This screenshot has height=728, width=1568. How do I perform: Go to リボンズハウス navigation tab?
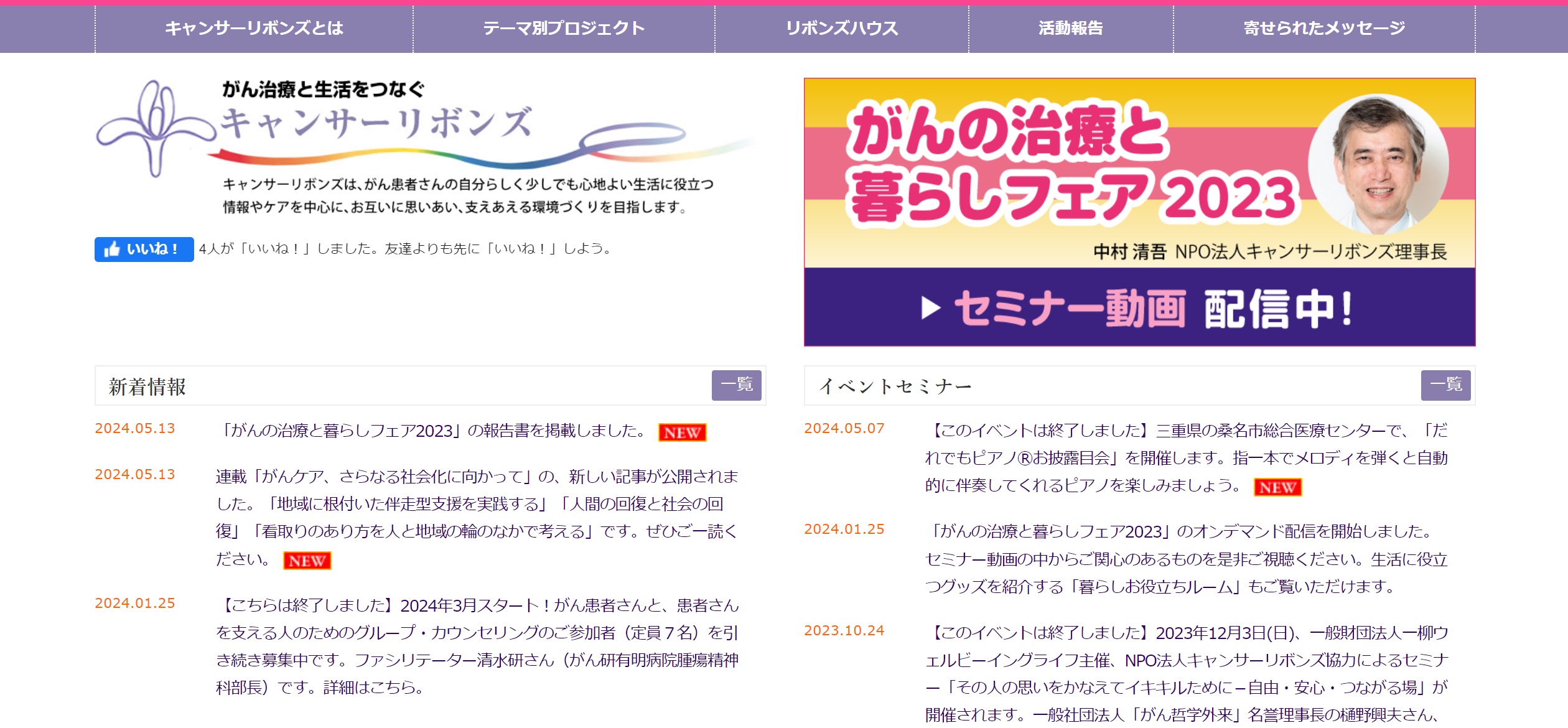[841, 29]
